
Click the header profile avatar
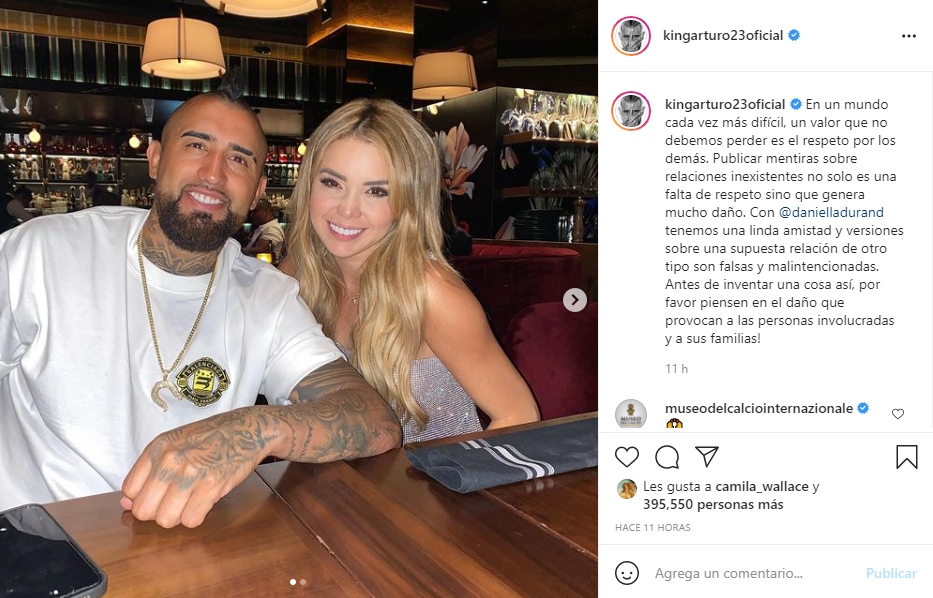pos(631,36)
